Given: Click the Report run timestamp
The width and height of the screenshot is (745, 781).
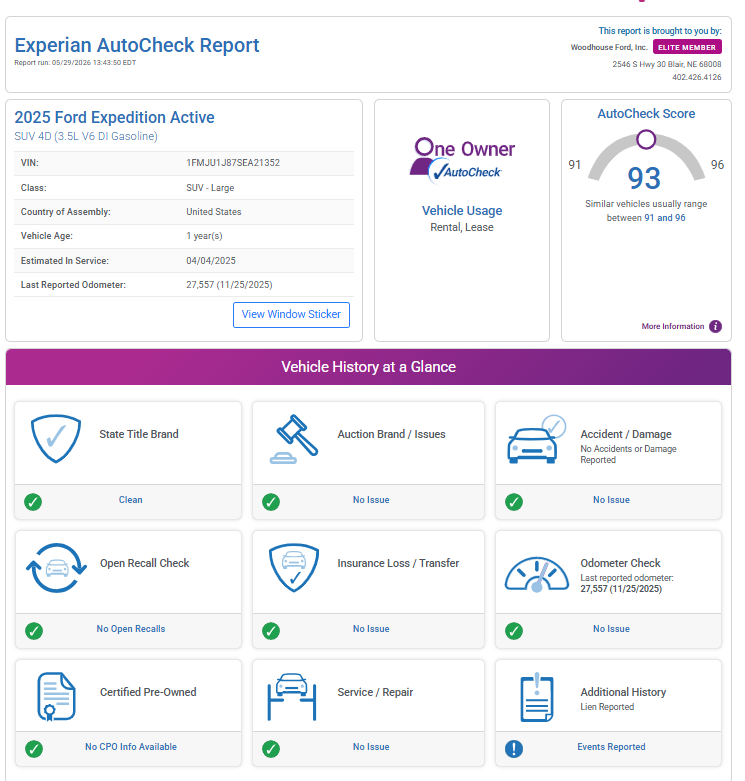Looking at the screenshot, I should click(x=75, y=63).
